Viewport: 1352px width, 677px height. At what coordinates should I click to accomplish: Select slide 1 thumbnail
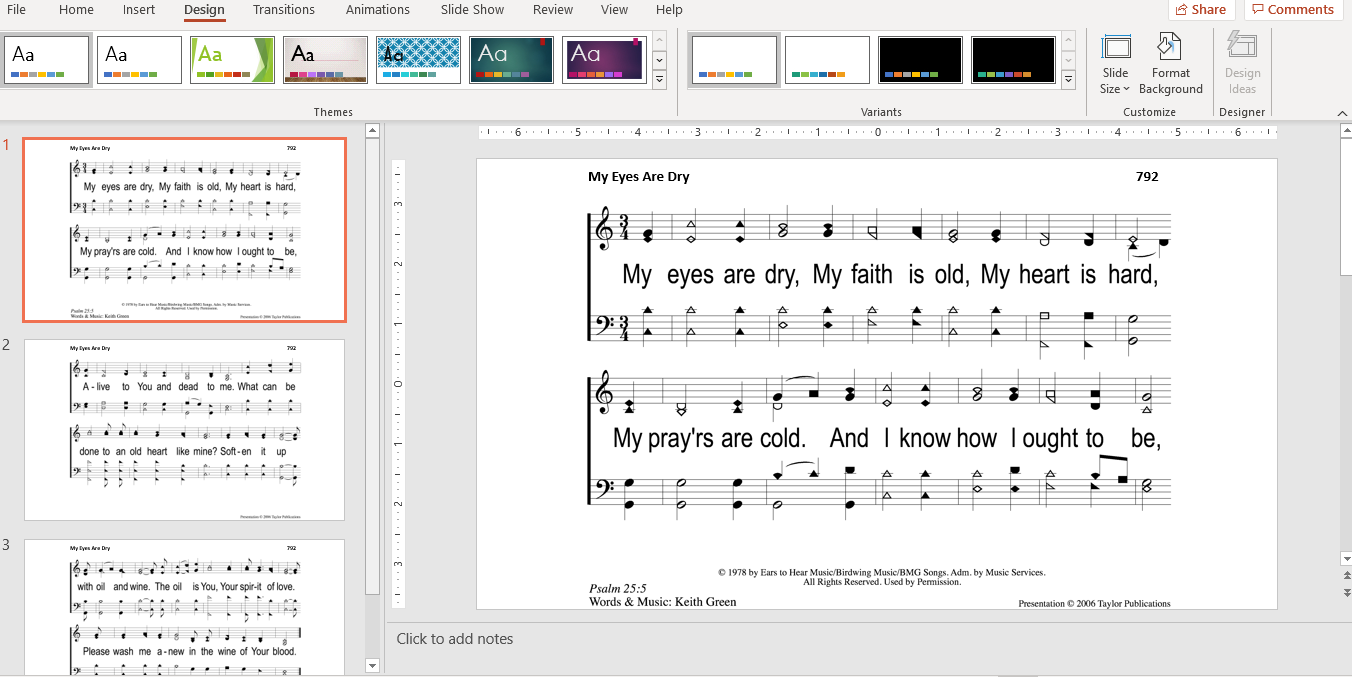coord(185,230)
